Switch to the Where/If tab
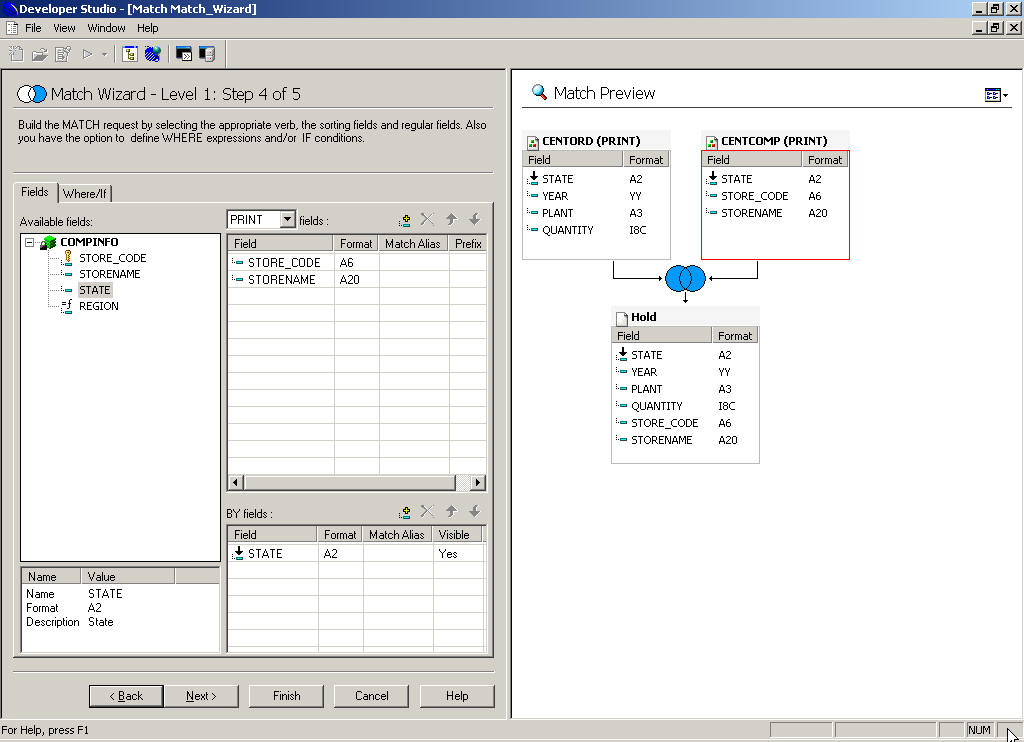This screenshot has height=742, width=1024. (x=85, y=193)
